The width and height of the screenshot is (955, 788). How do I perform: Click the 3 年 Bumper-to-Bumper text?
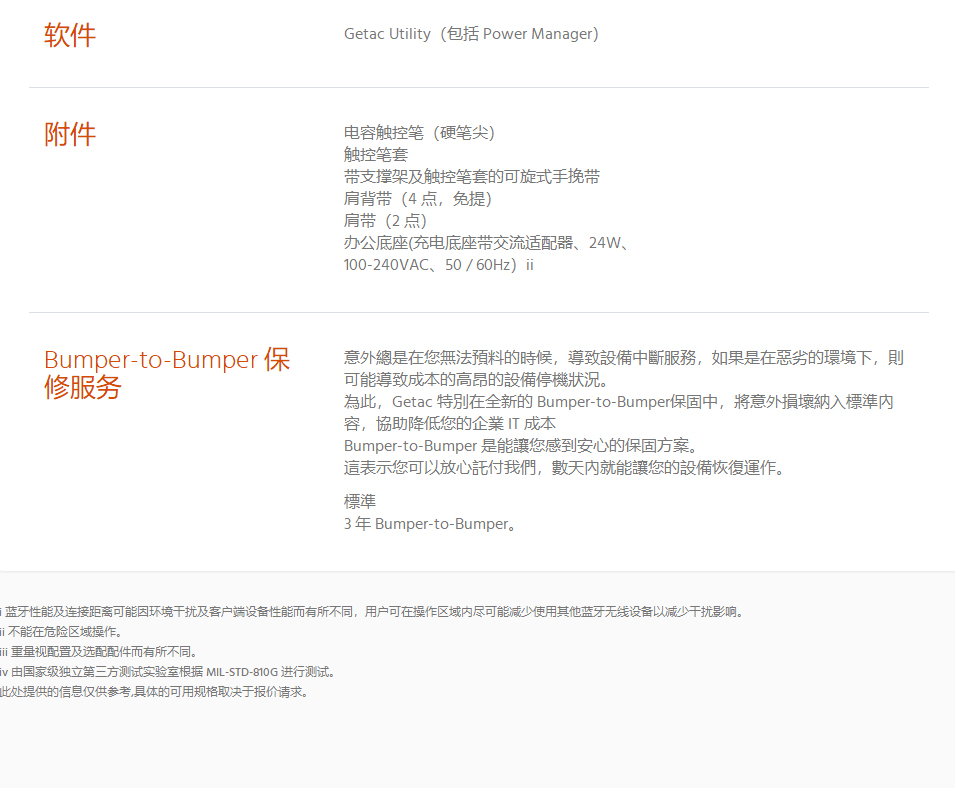tap(429, 524)
